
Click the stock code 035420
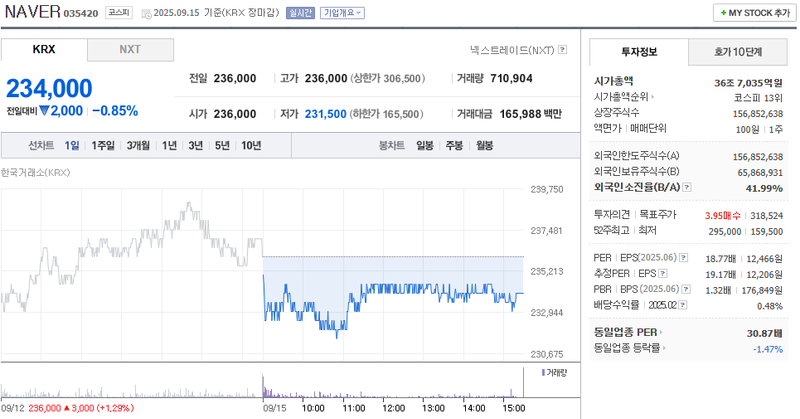(x=81, y=13)
